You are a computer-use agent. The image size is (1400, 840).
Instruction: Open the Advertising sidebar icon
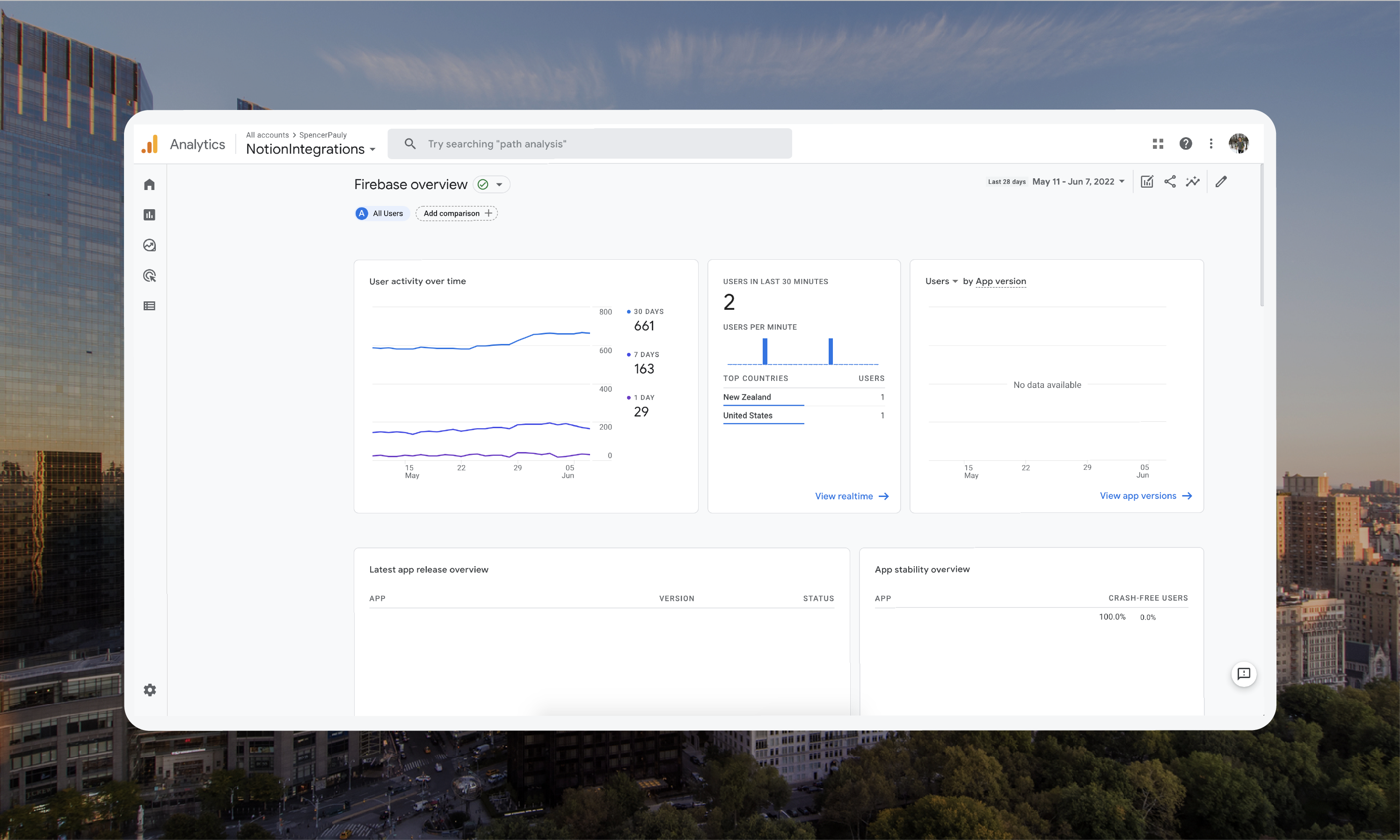(x=149, y=276)
